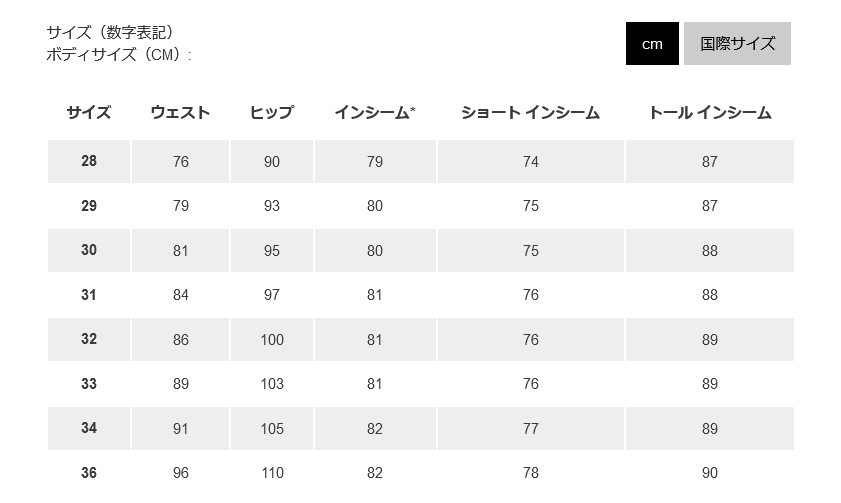Select size 29 row label
Screen dimensions: 841x503
click(x=89, y=205)
